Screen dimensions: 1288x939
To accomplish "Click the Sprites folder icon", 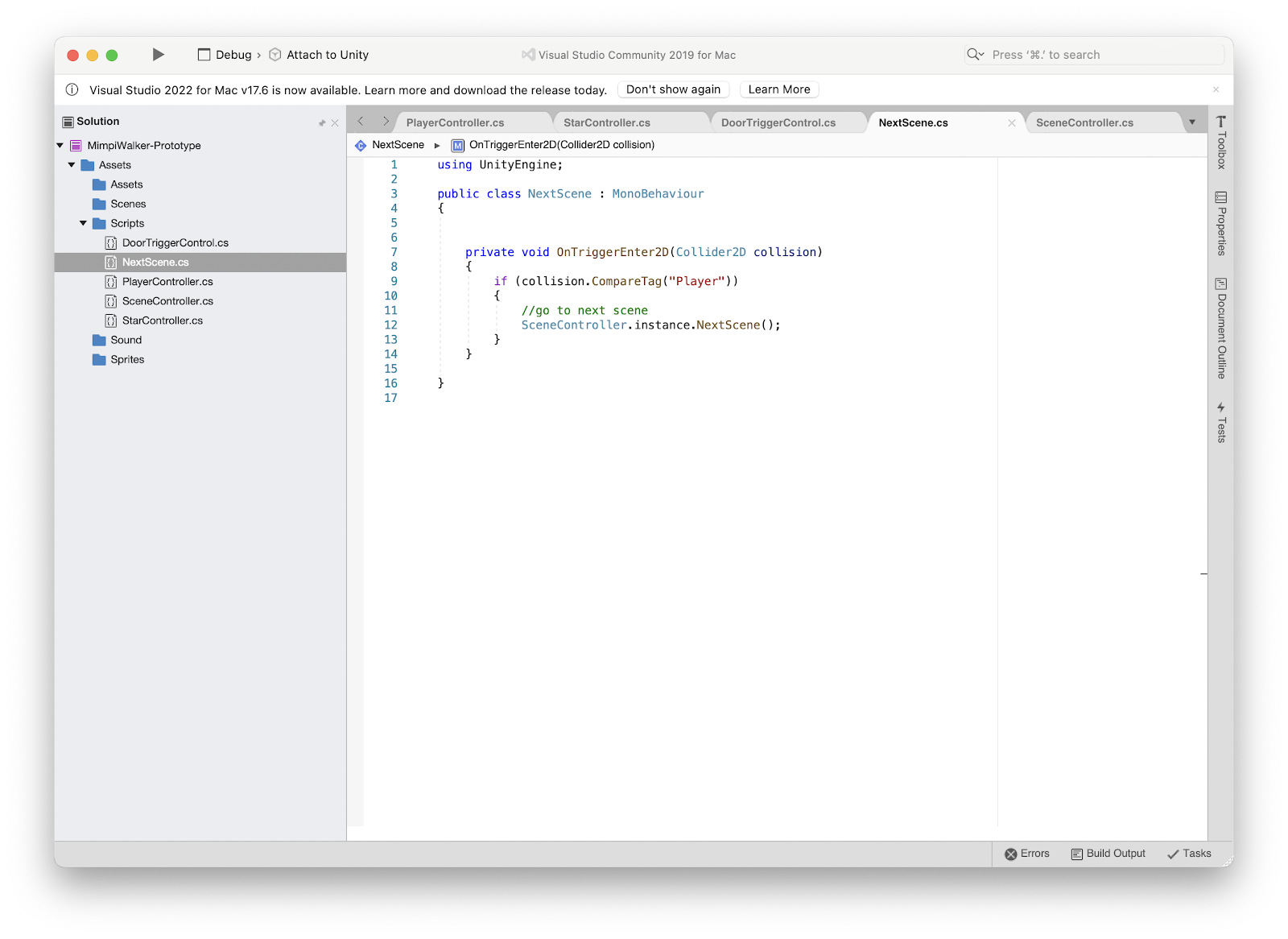I will [99, 359].
